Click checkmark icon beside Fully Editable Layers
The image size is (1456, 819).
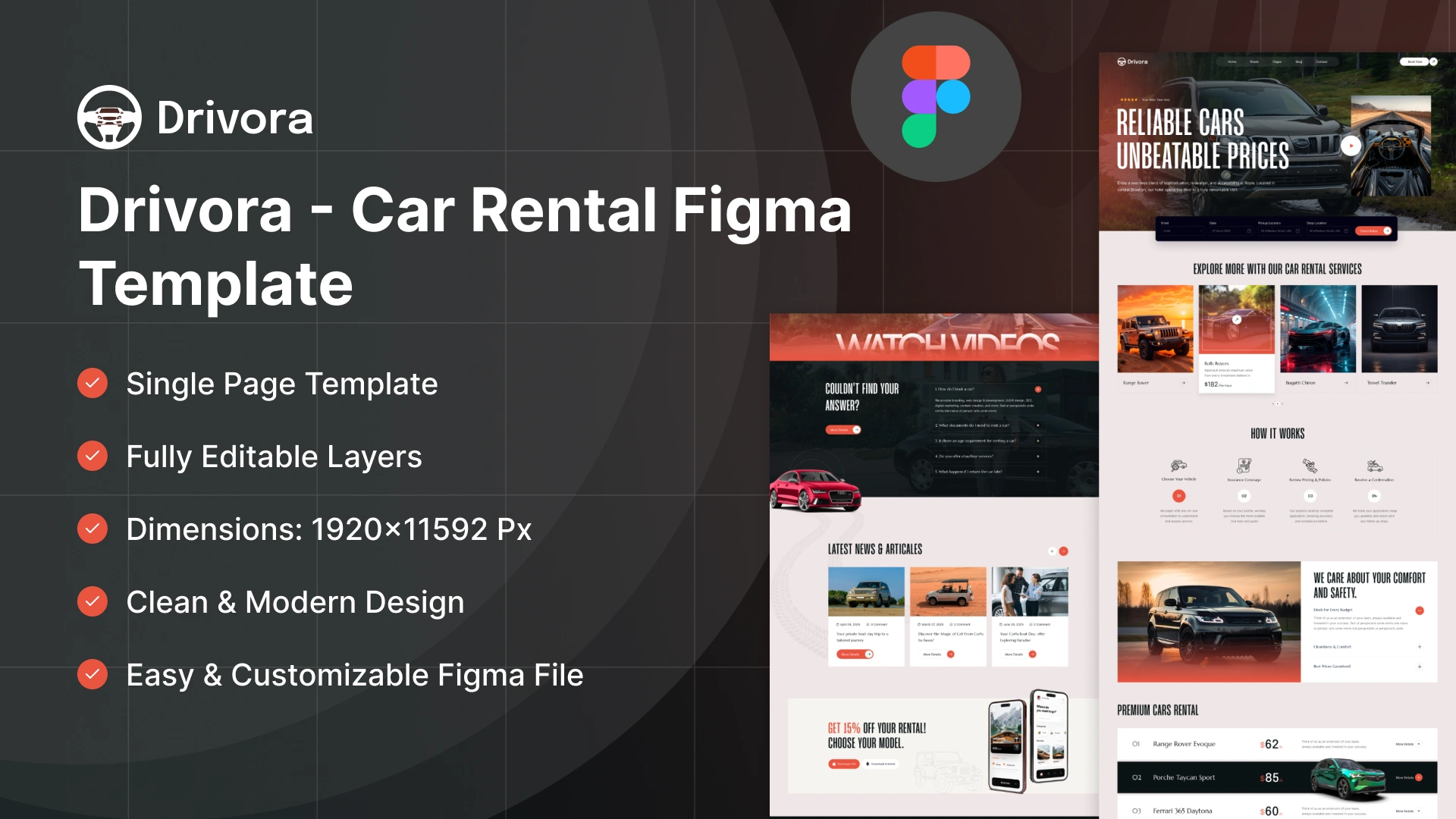point(93,456)
